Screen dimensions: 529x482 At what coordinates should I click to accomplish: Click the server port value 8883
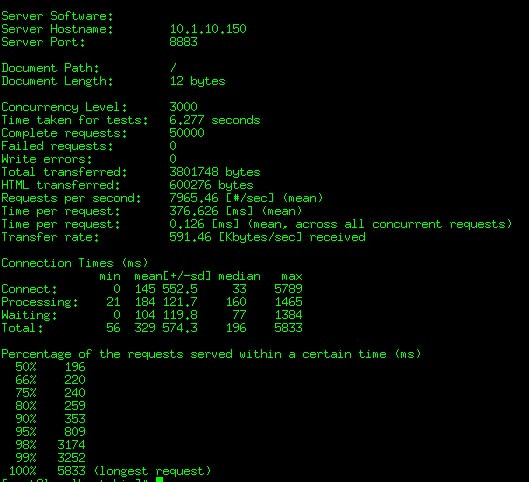[183, 42]
